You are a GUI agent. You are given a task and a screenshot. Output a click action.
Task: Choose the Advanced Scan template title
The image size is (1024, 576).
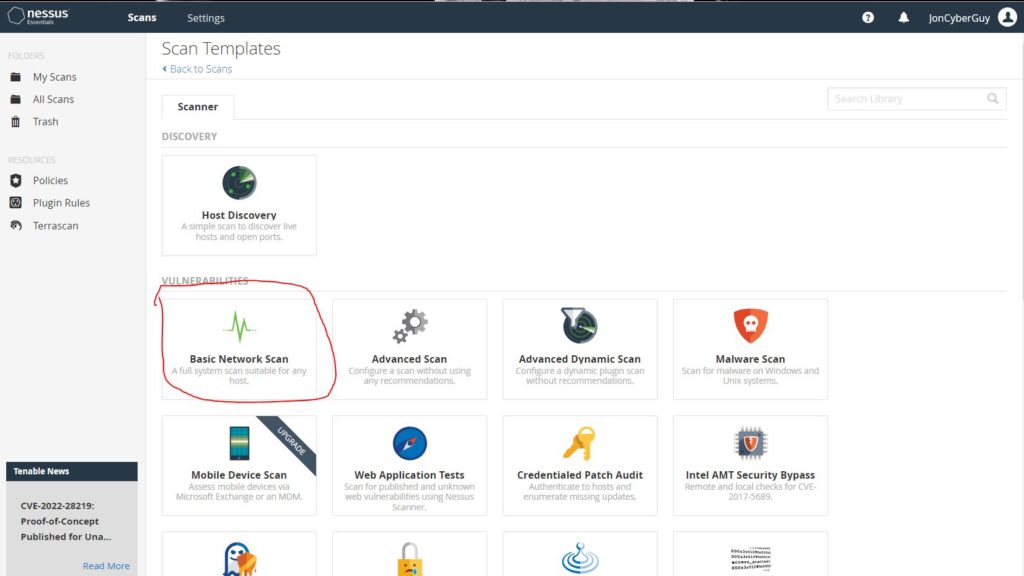[x=409, y=359]
